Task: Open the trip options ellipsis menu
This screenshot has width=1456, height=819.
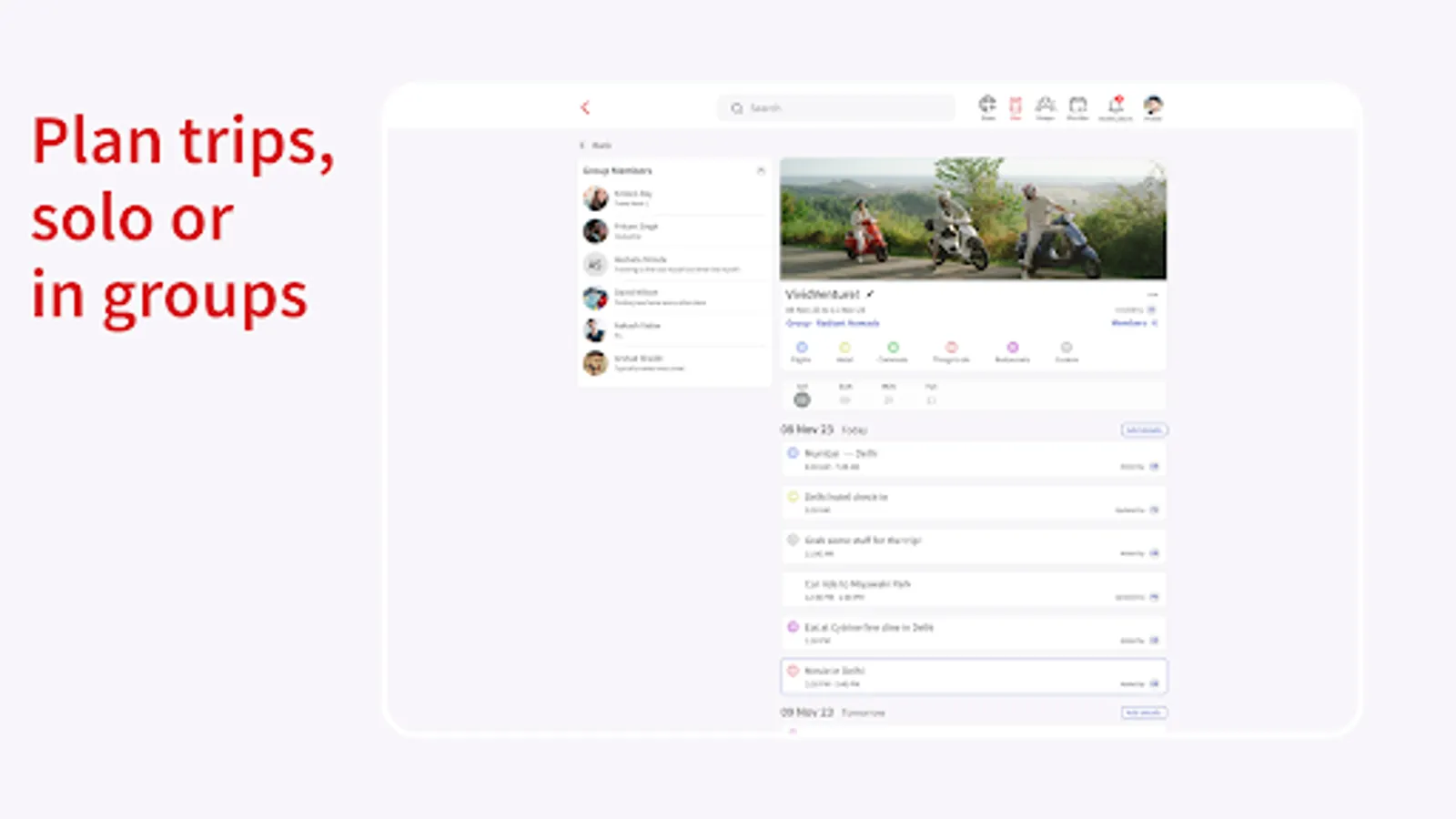Action: pos(1153,293)
